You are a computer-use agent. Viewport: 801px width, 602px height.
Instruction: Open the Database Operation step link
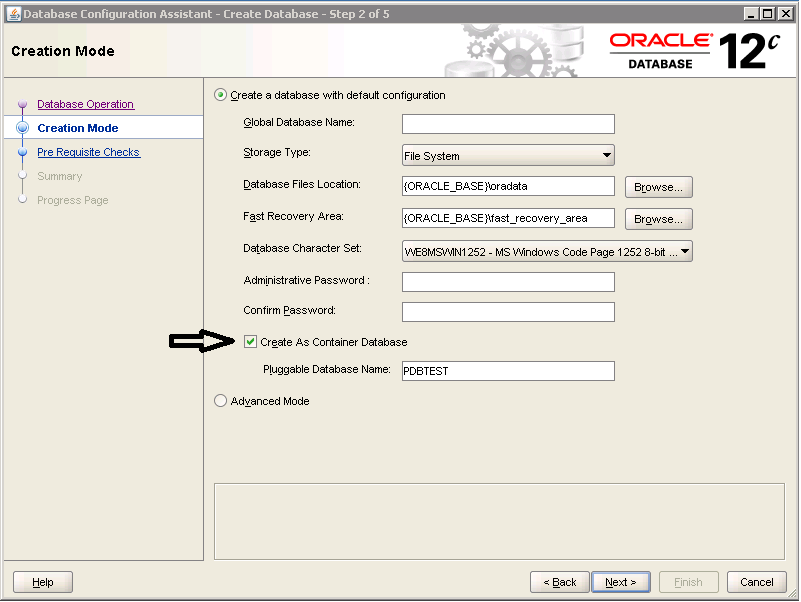click(85, 104)
